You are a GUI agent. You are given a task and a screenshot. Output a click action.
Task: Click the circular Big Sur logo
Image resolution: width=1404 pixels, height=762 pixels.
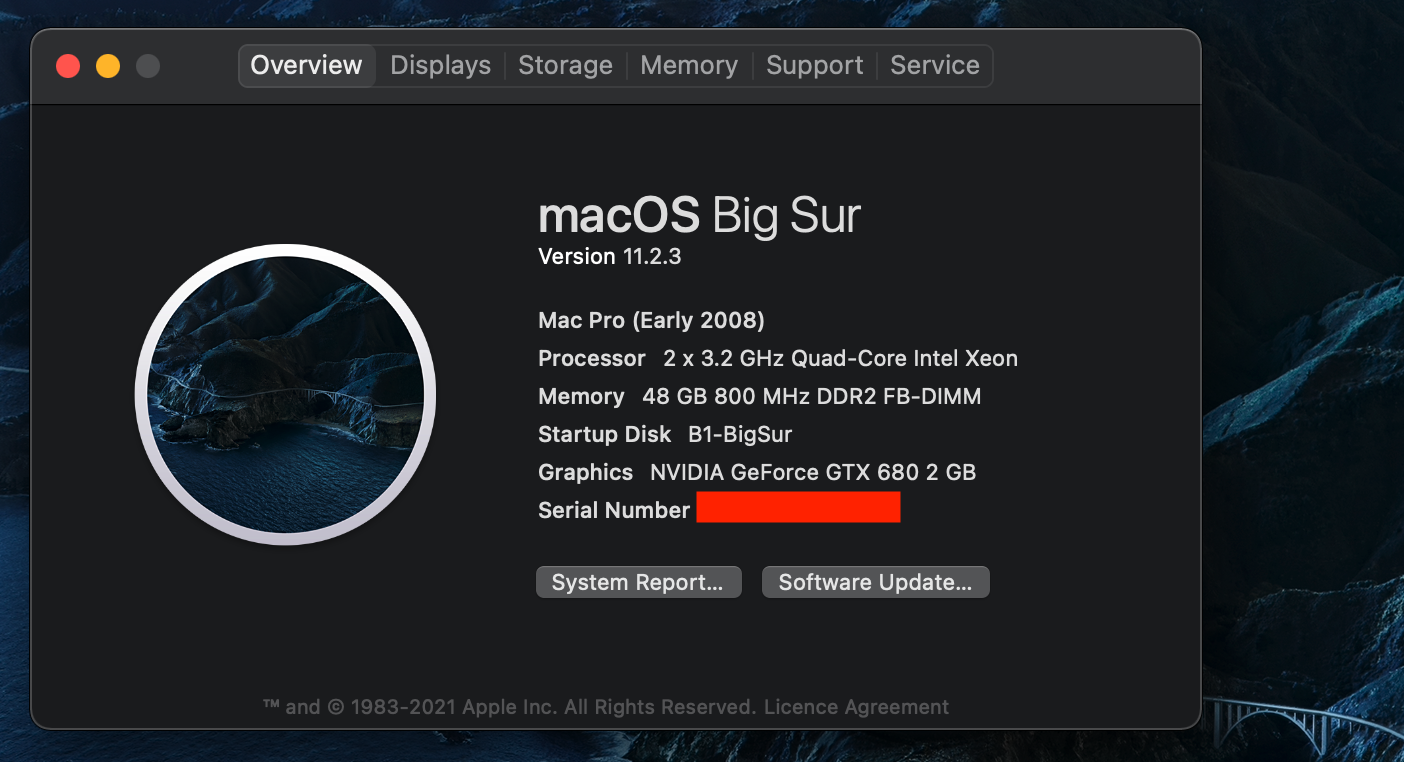click(285, 395)
